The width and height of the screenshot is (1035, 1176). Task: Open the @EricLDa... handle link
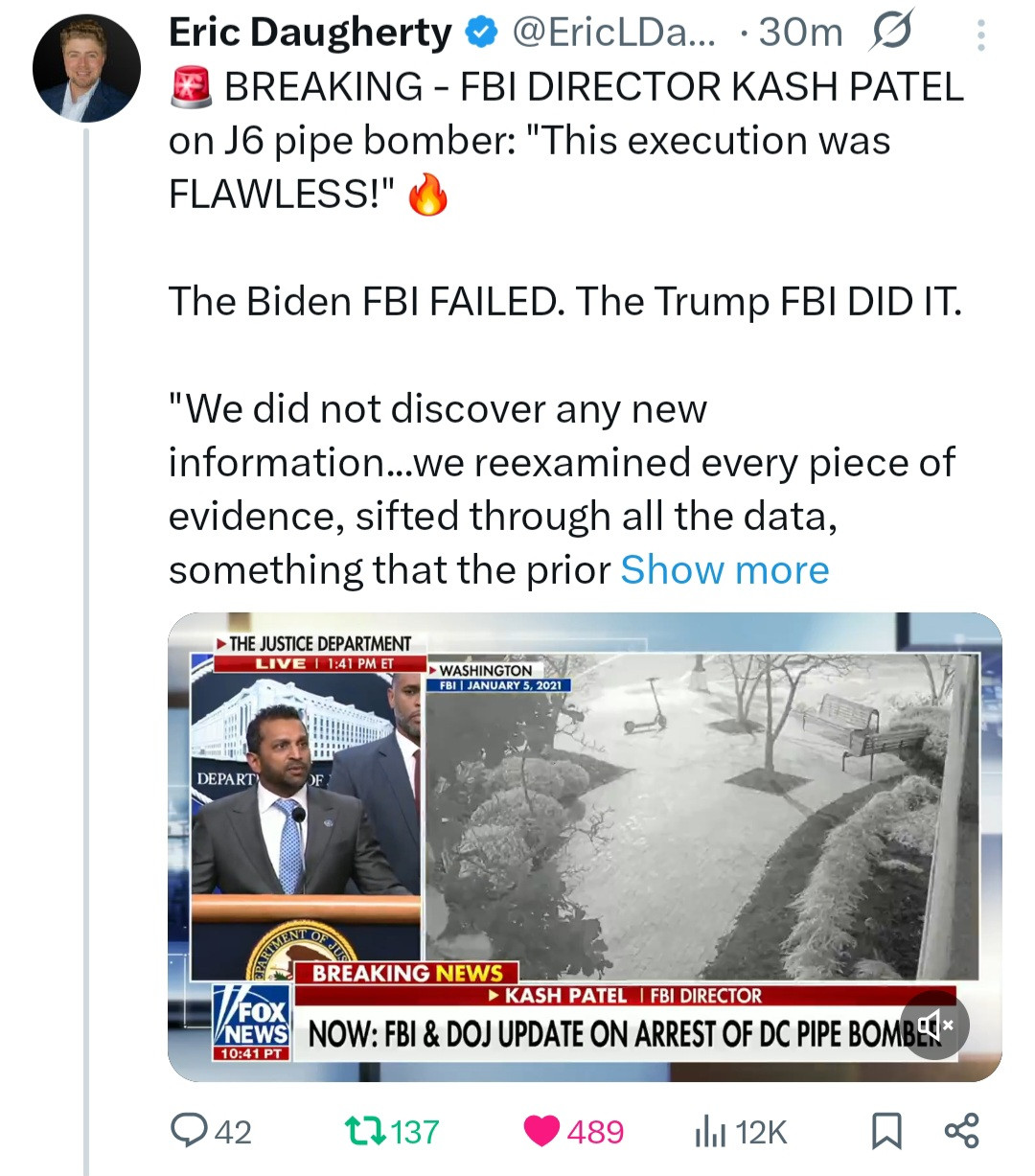coord(613,34)
